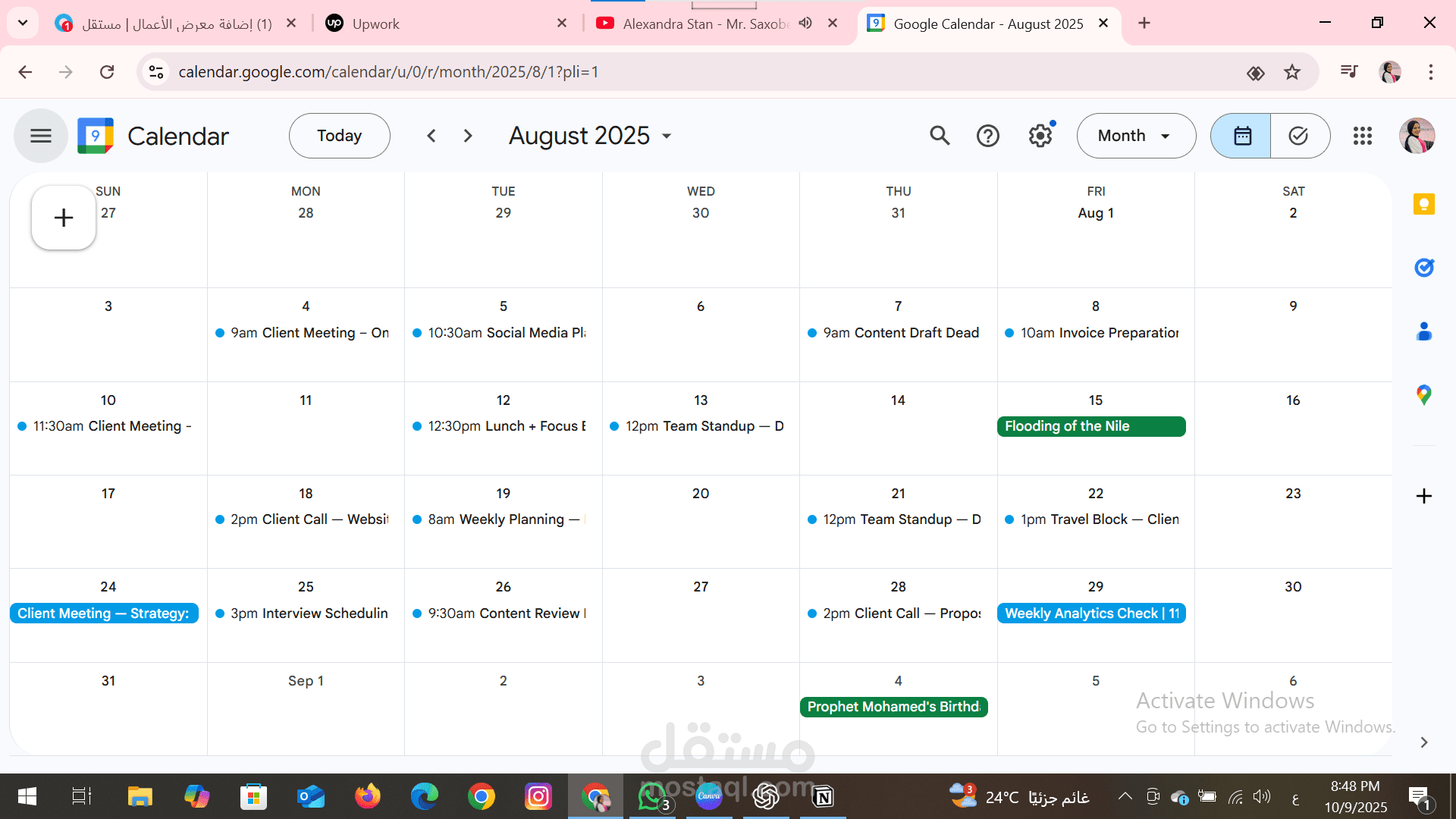Open 2pm Client Call Website event
1456x819 pixels.
303,519
